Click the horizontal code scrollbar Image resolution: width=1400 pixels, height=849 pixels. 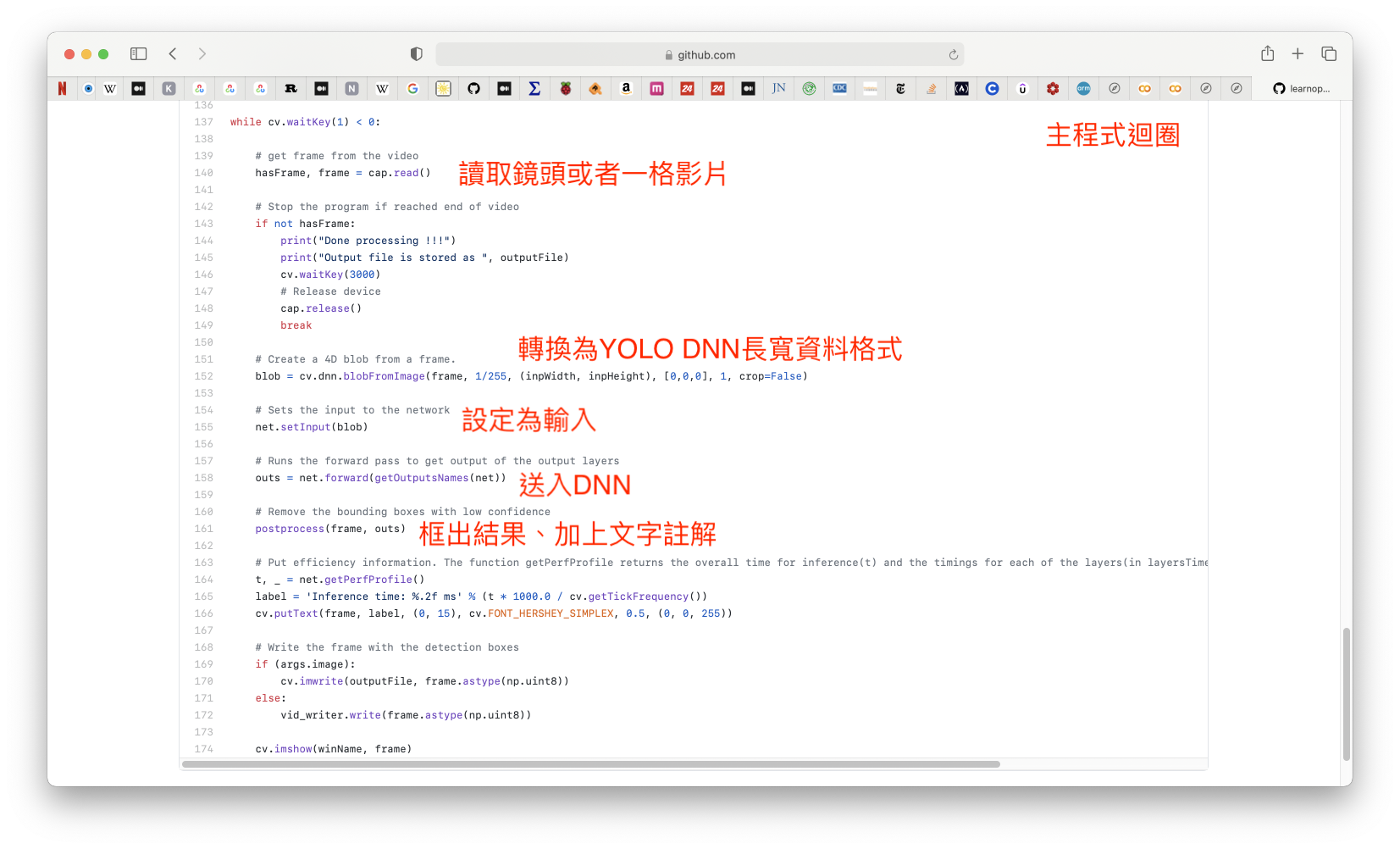point(591,764)
